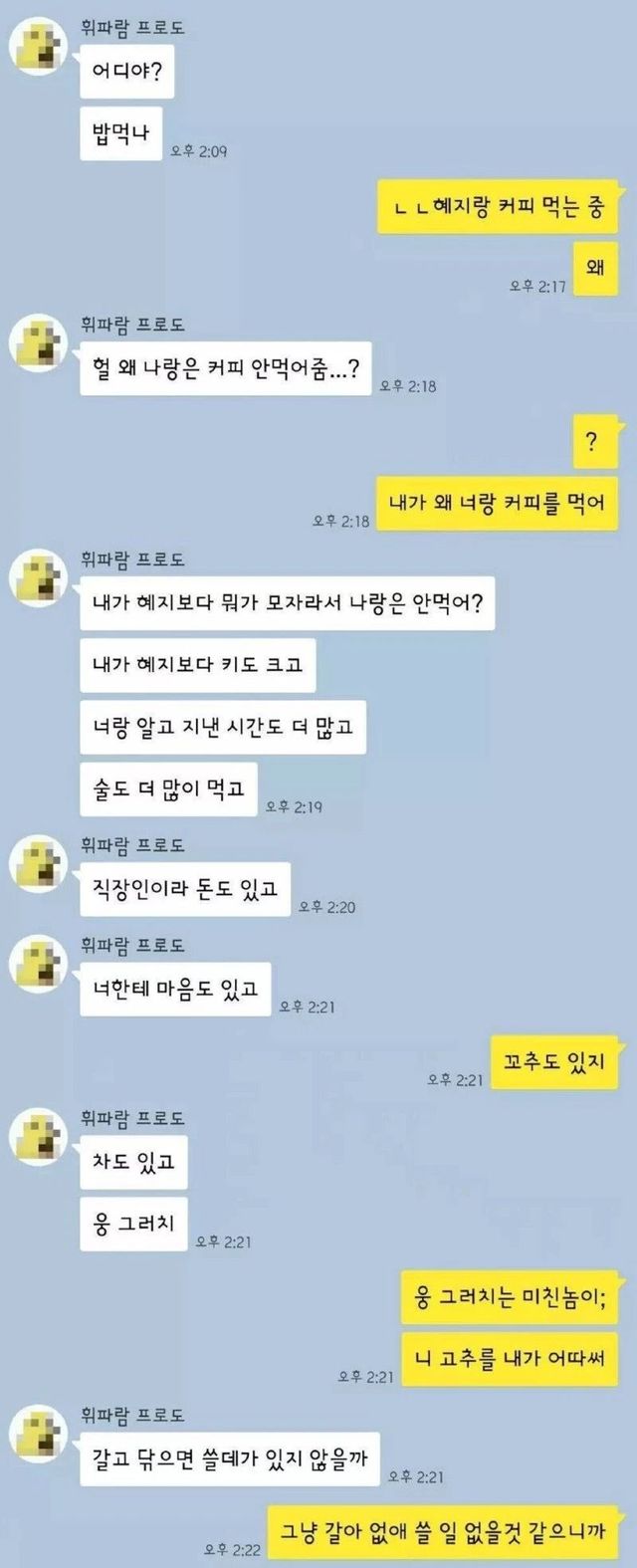Select the 밥먹나 message bubble
The width and height of the screenshot is (637, 1568).
[120, 133]
